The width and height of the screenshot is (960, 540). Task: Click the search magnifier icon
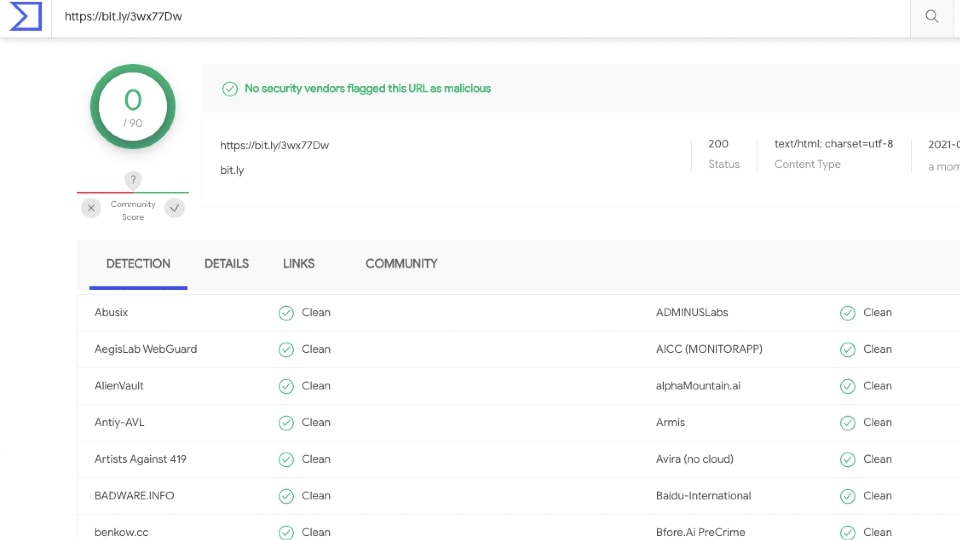pos(932,17)
